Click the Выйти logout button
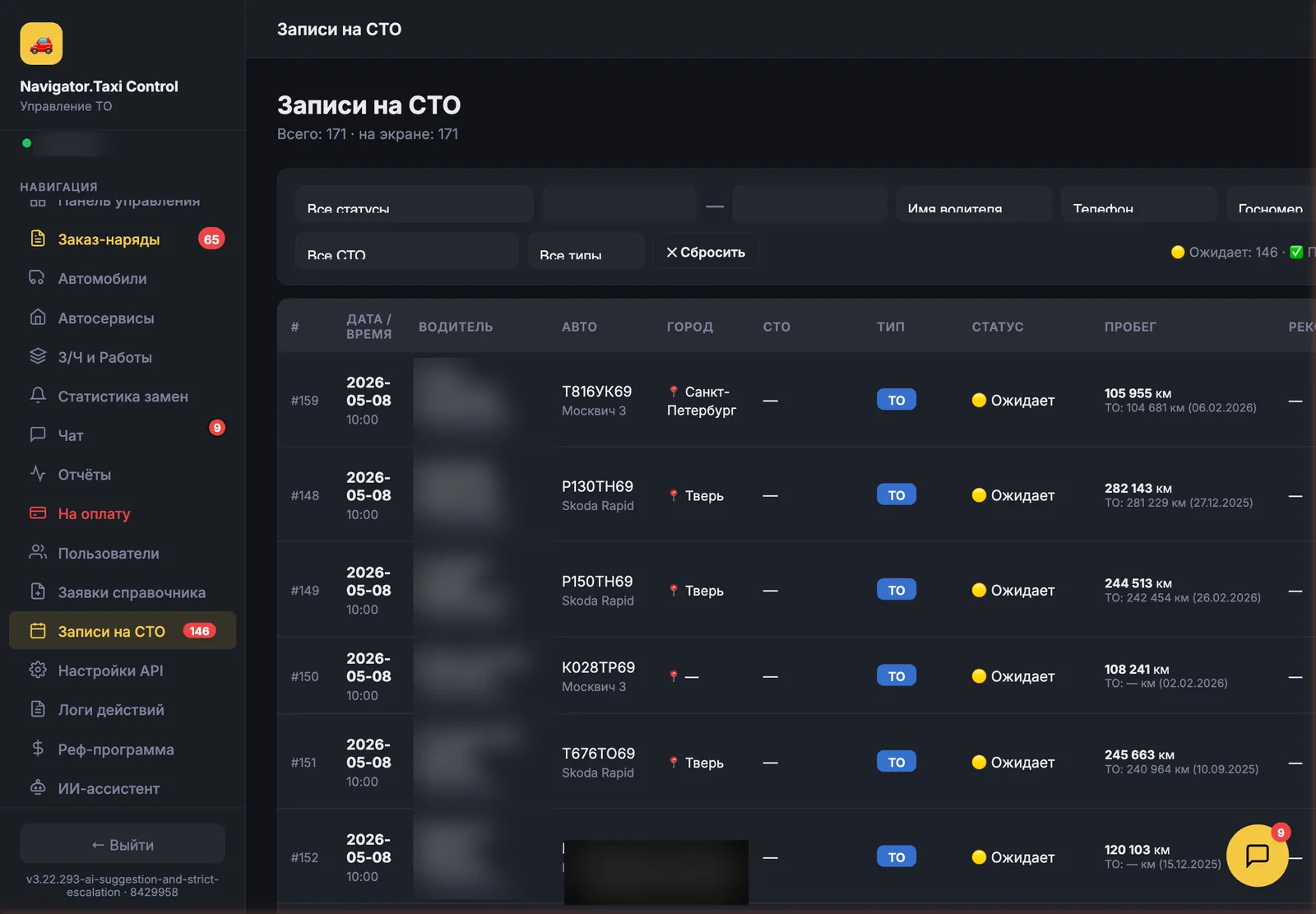 [123, 845]
